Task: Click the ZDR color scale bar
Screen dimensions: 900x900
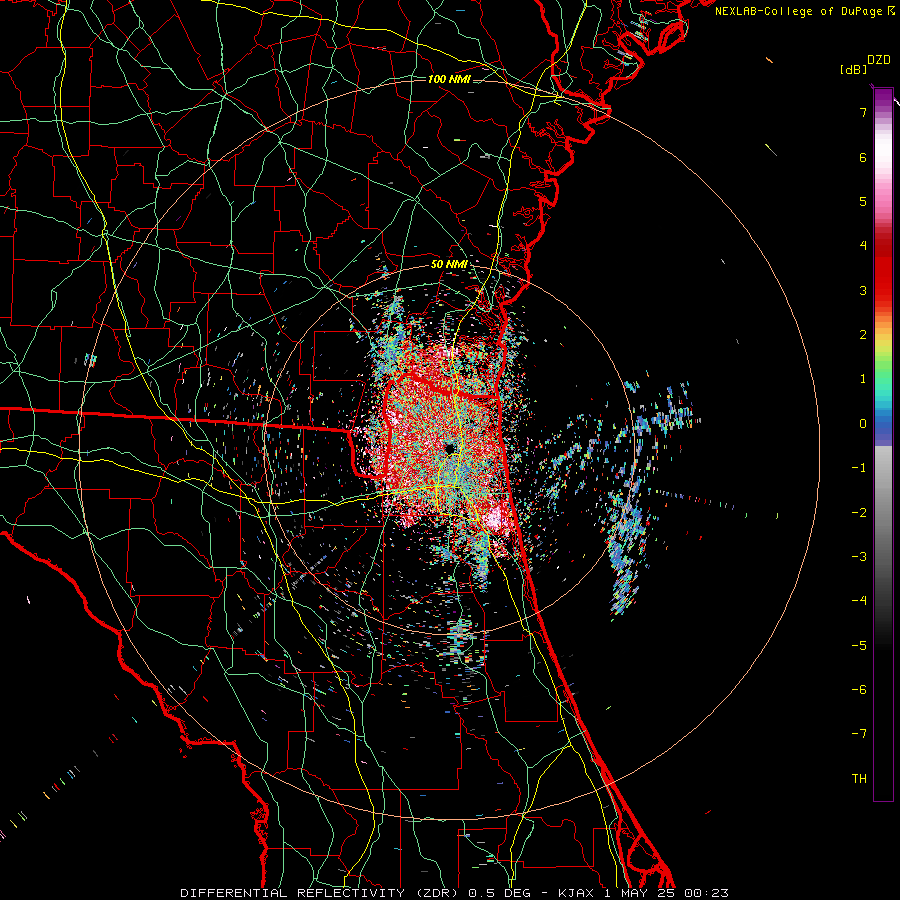Action: tap(883, 444)
